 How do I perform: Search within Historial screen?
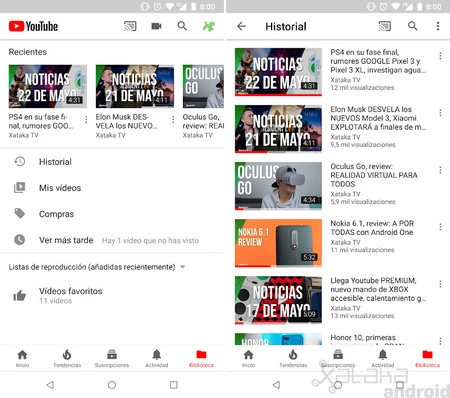413,26
